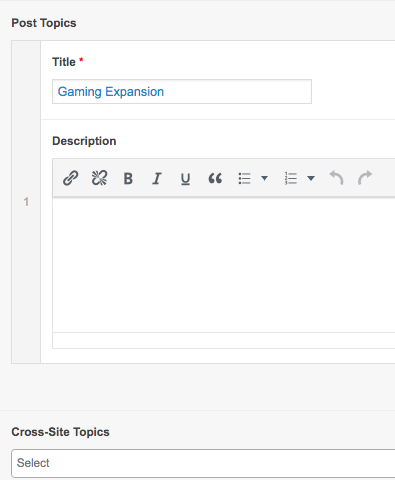Remove link with the unlink icon
Viewport: 395px width, 480px height.
pyautogui.click(x=99, y=178)
